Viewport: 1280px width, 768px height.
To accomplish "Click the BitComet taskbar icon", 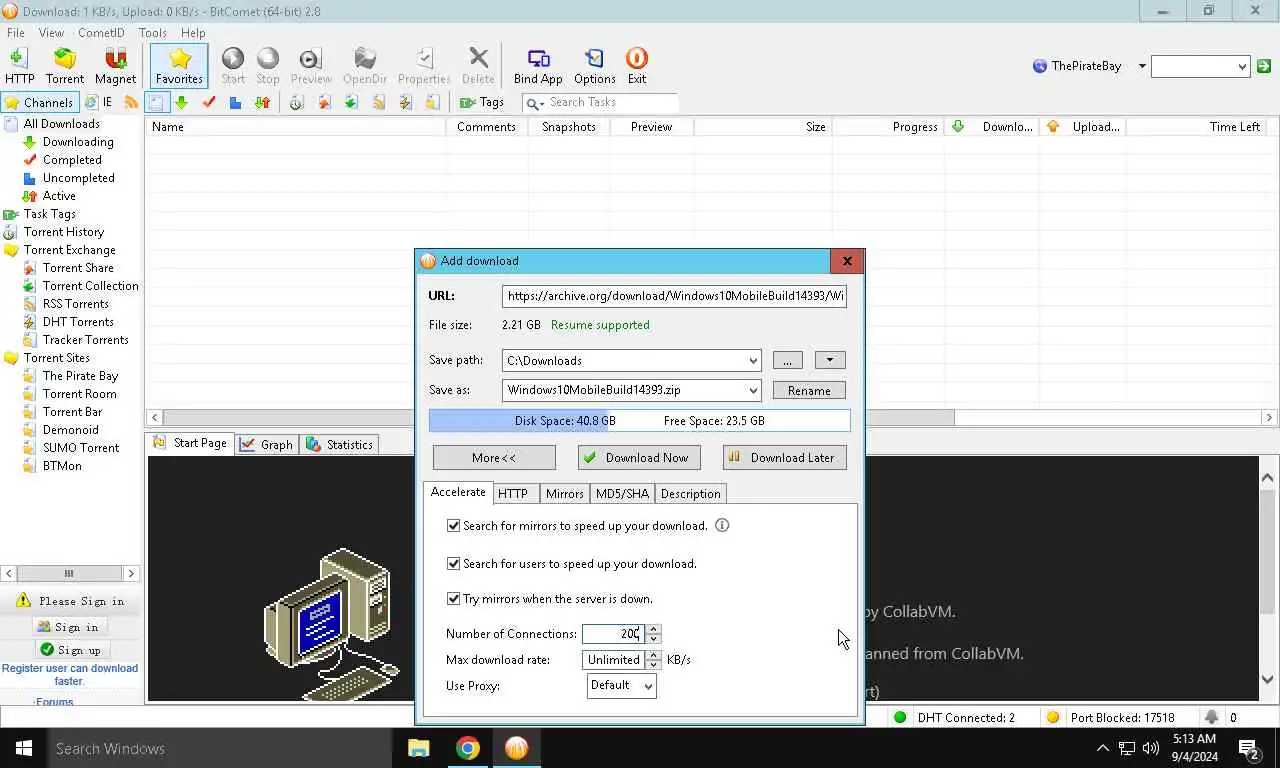I will (516, 748).
